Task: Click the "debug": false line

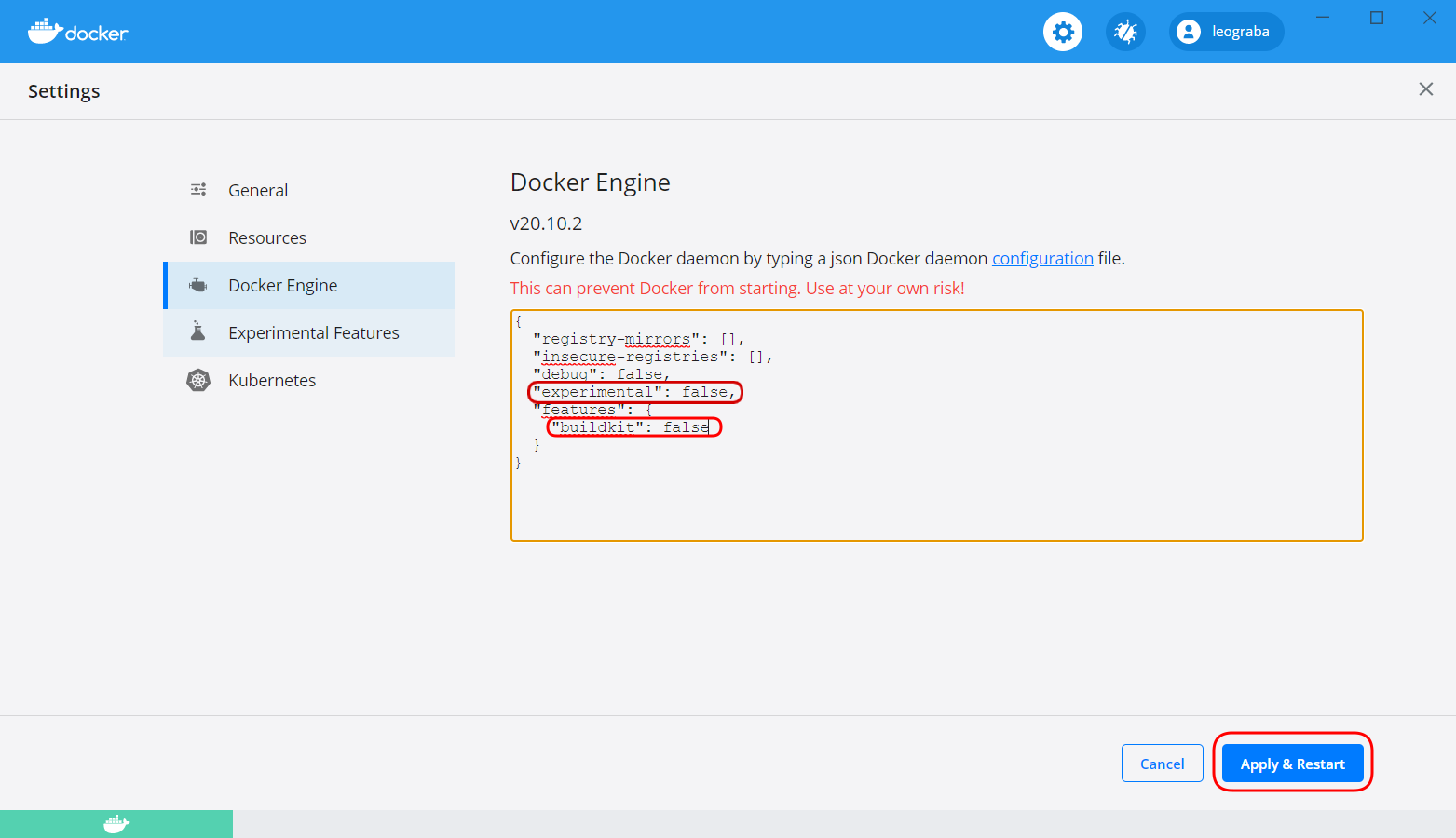Action: (601, 374)
